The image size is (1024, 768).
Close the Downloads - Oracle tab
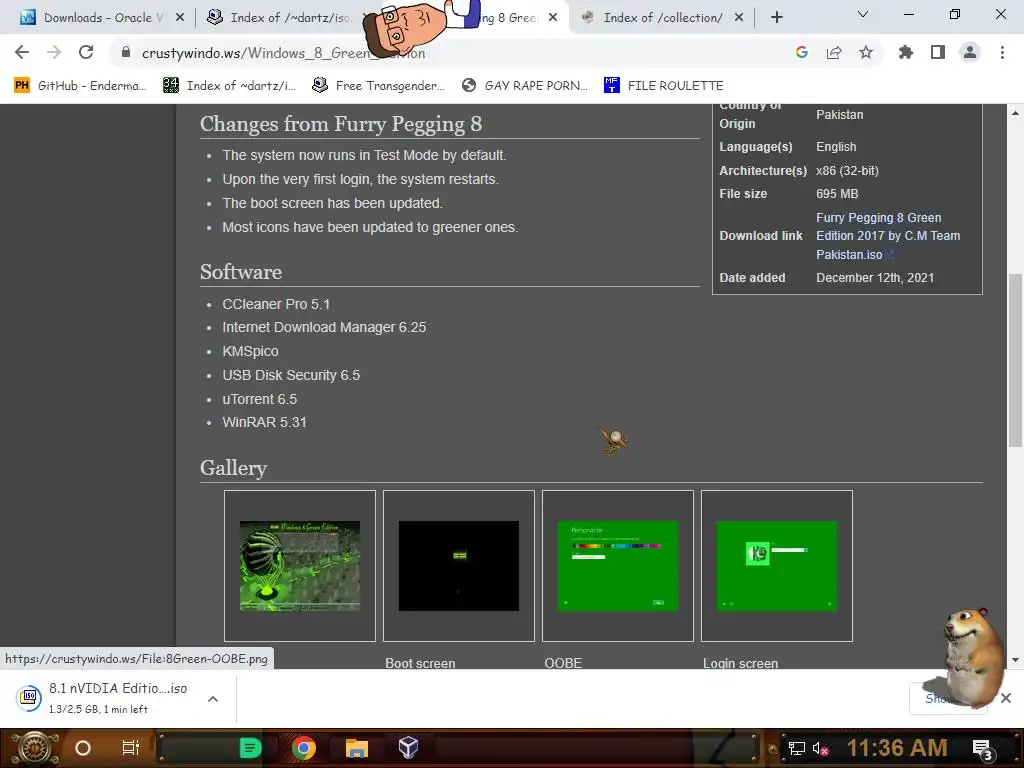(180, 18)
